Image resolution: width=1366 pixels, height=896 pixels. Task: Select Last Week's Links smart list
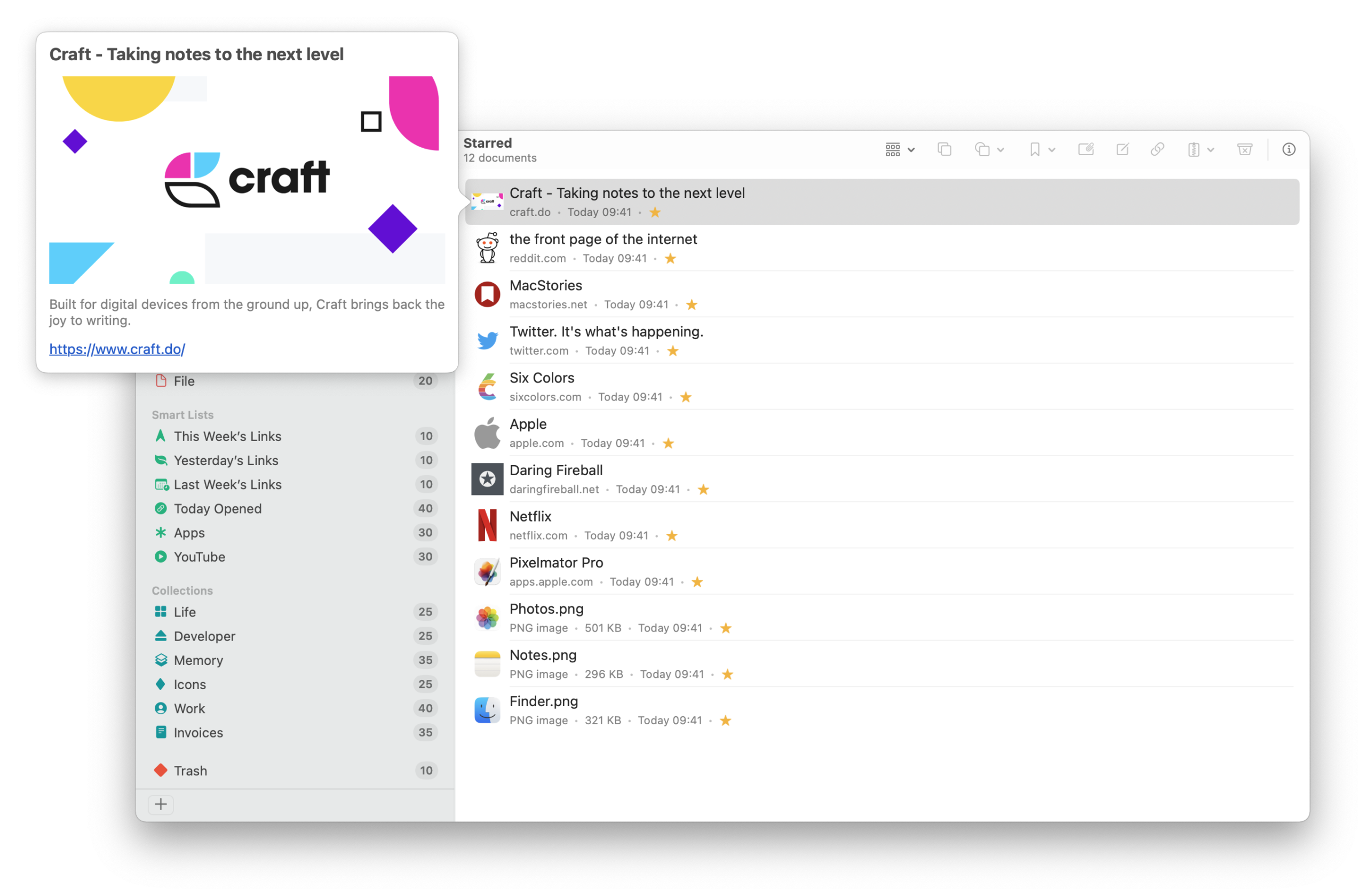point(295,484)
